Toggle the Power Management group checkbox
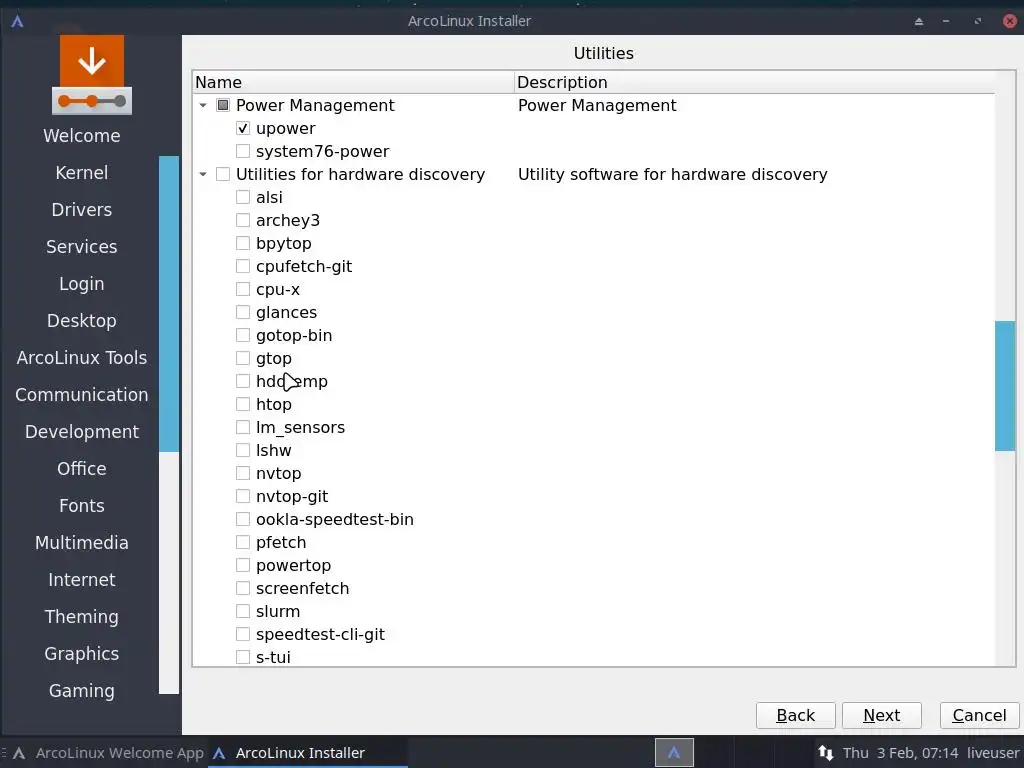The width and height of the screenshot is (1024, 768). (223, 105)
